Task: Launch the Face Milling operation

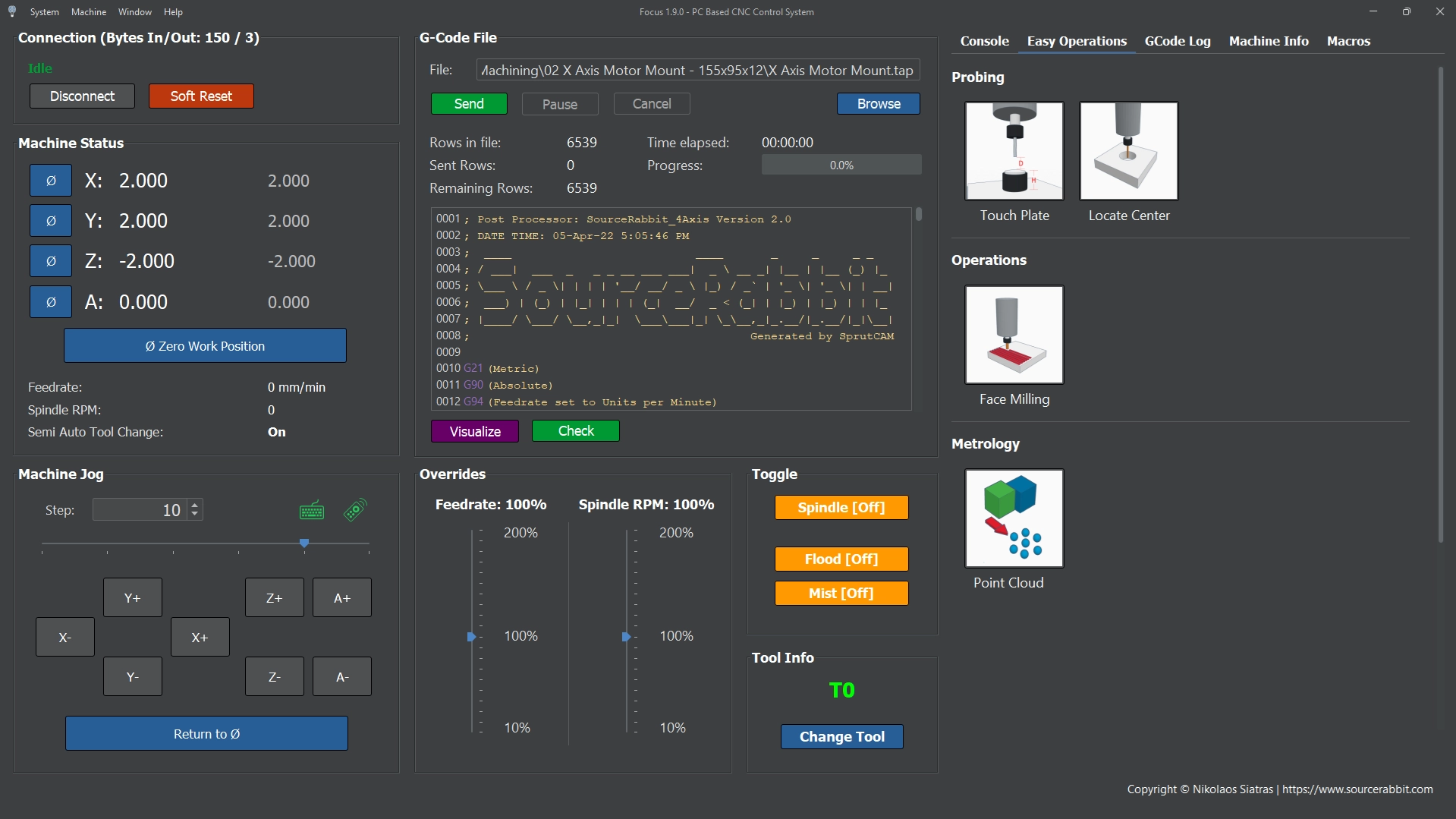Action: [1014, 335]
